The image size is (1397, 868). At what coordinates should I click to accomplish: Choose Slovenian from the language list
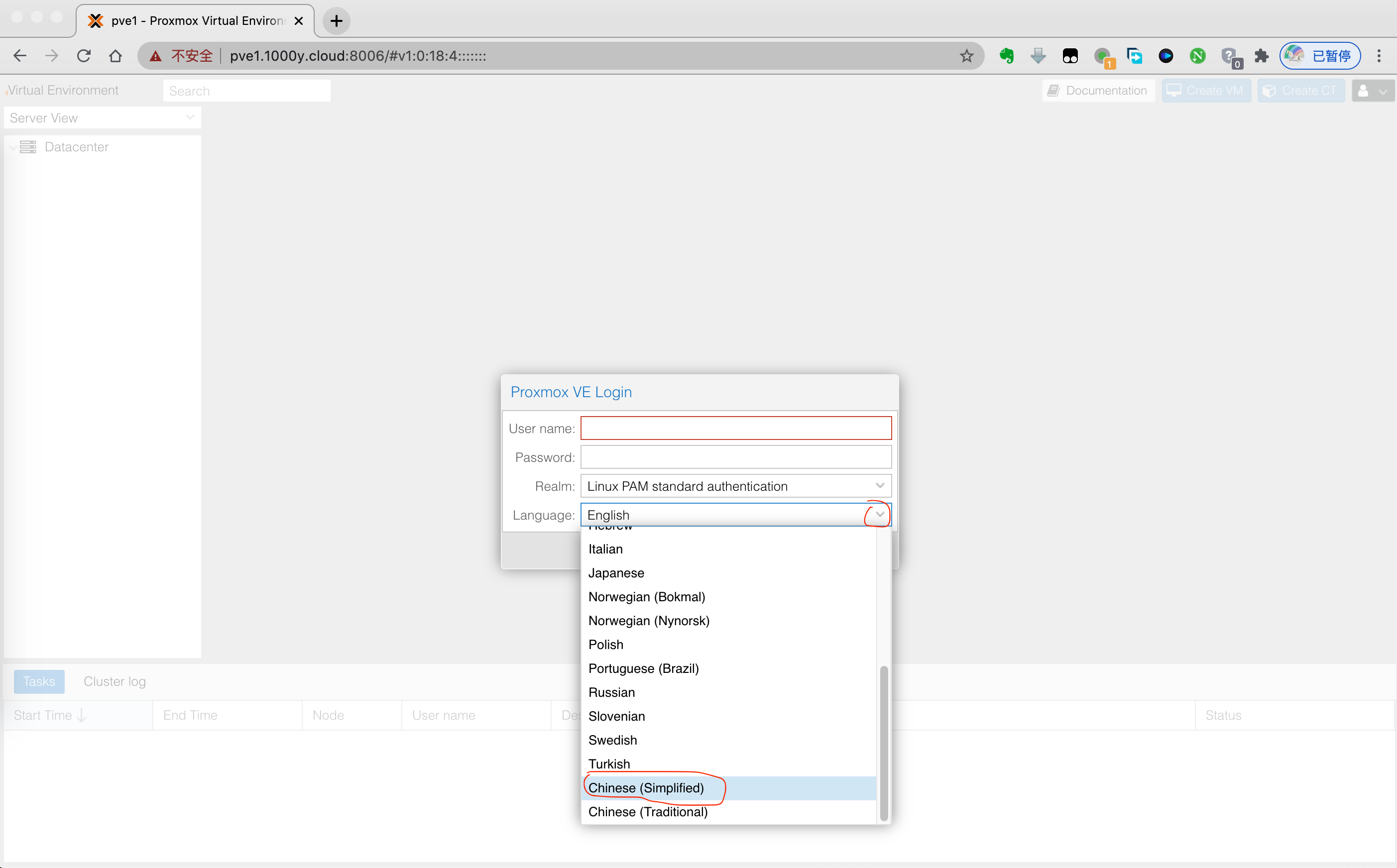click(x=729, y=716)
